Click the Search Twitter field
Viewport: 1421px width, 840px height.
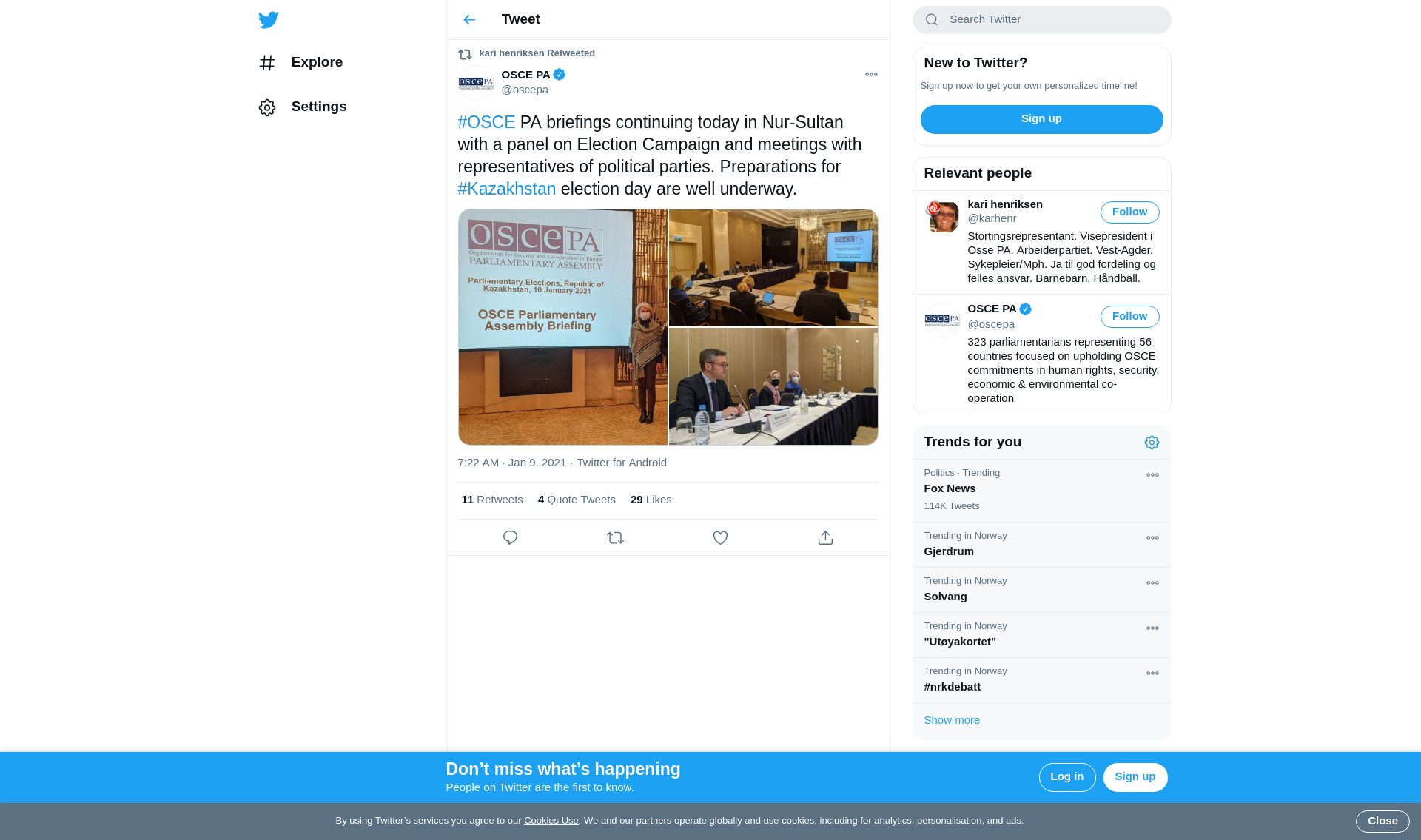point(1051,20)
